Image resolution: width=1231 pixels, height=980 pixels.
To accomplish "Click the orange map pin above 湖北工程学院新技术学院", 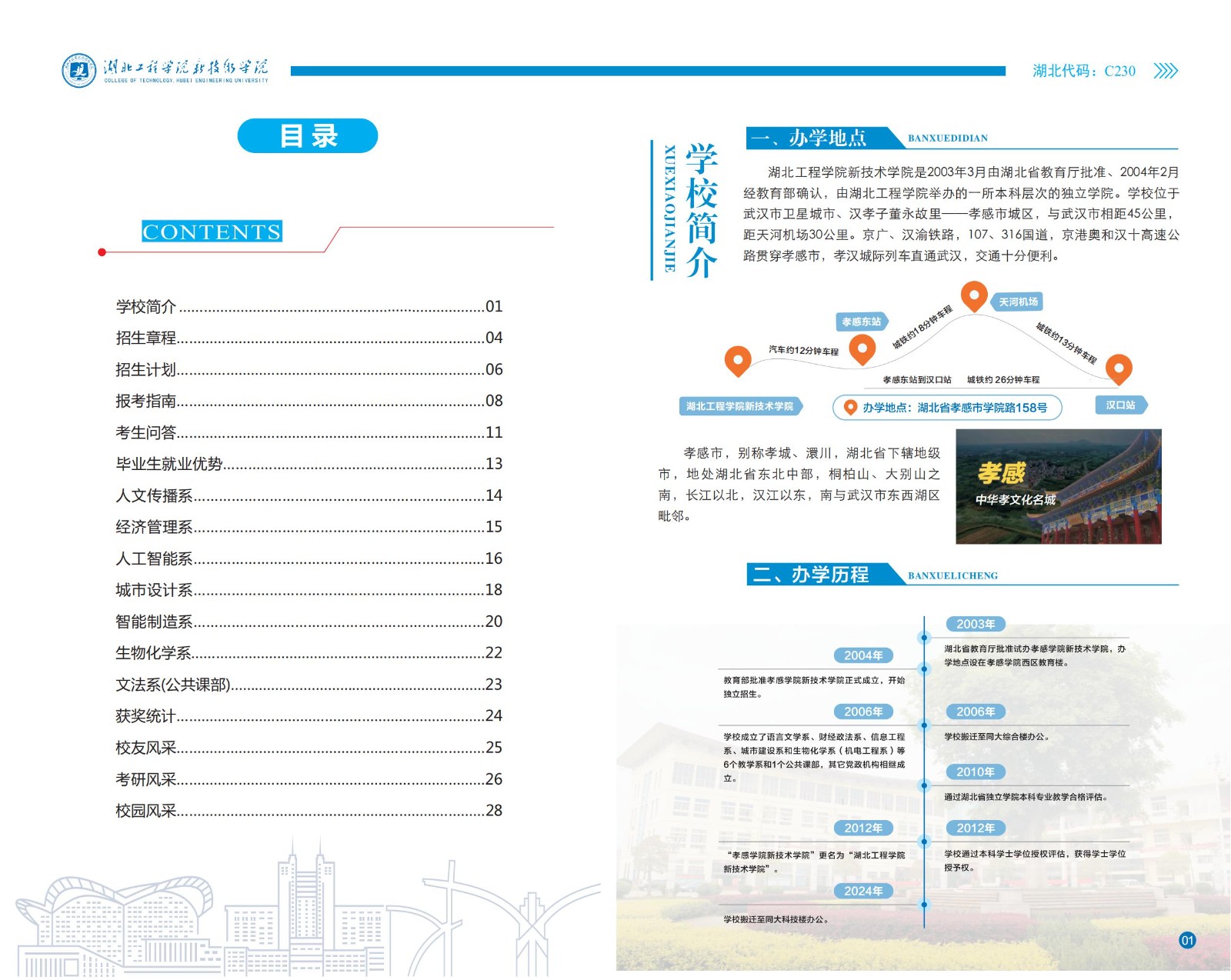I will coord(738,361).
